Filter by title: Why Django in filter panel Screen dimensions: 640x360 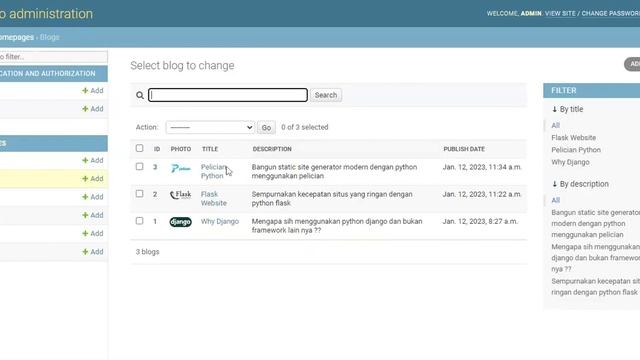570,162
